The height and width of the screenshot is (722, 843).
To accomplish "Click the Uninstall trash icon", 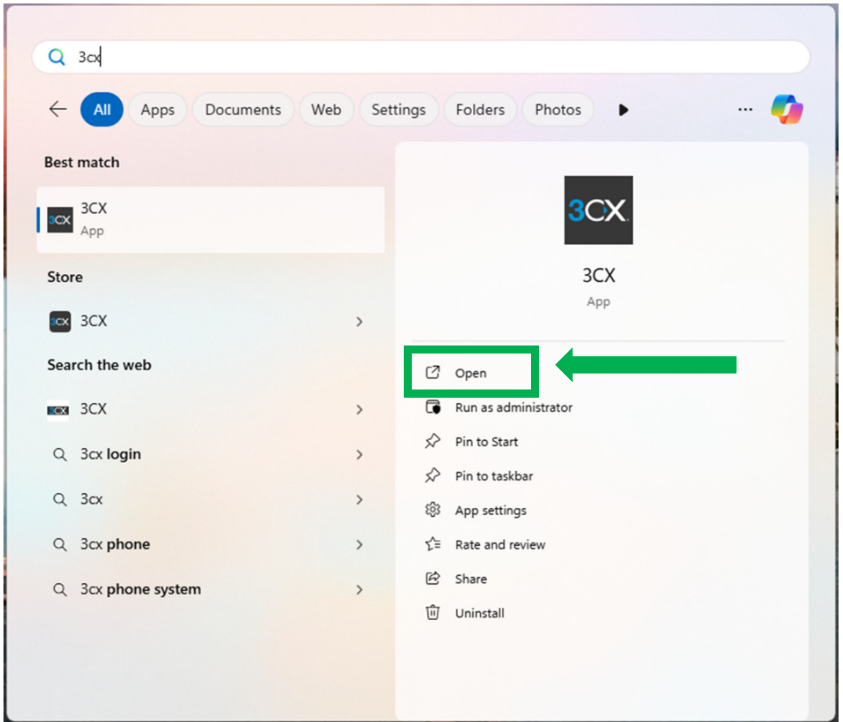I will pos(433,613).
